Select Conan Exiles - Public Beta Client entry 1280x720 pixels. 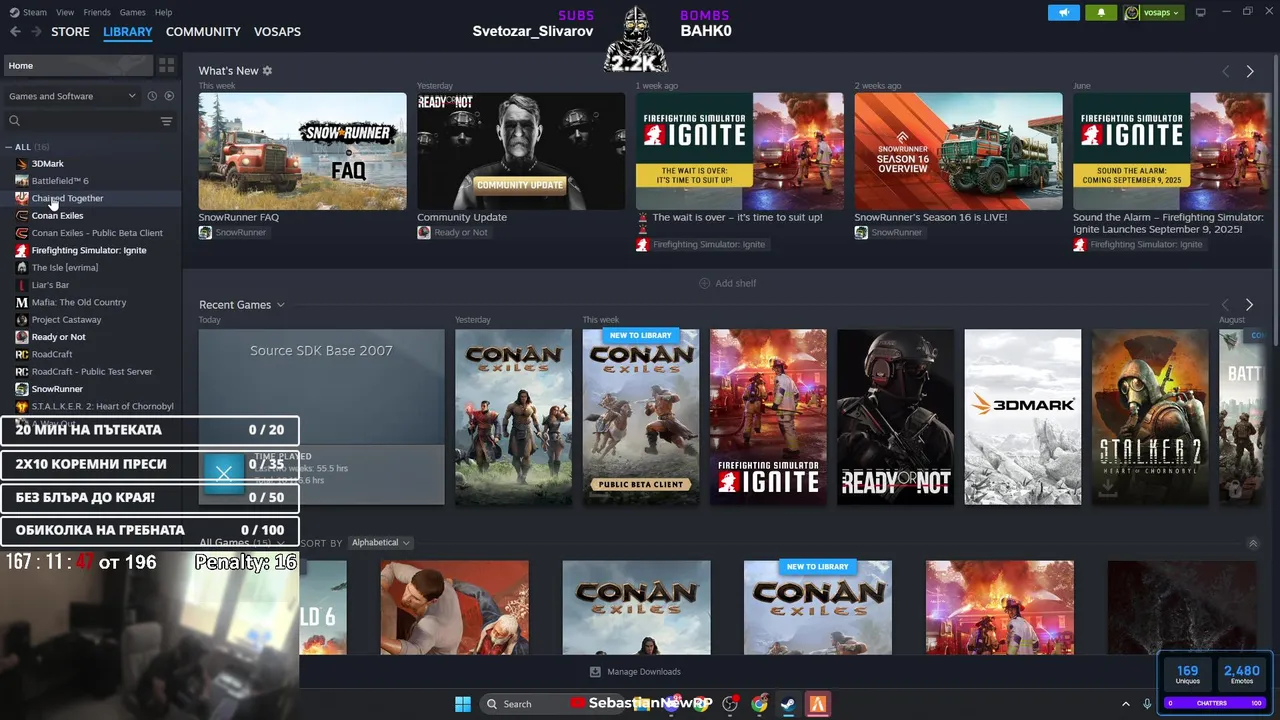click(97, 233)
